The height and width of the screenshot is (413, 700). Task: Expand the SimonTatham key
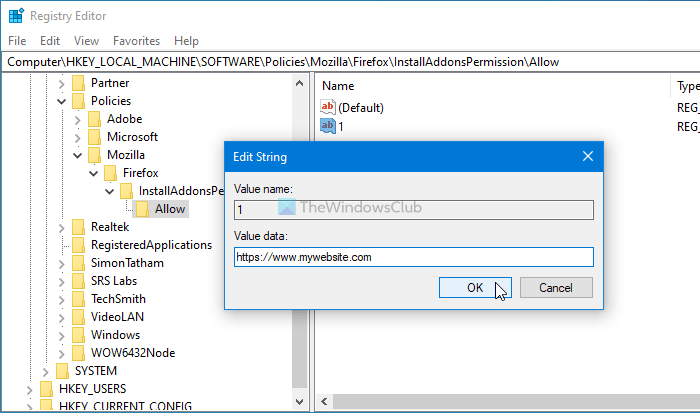(62, 263)
